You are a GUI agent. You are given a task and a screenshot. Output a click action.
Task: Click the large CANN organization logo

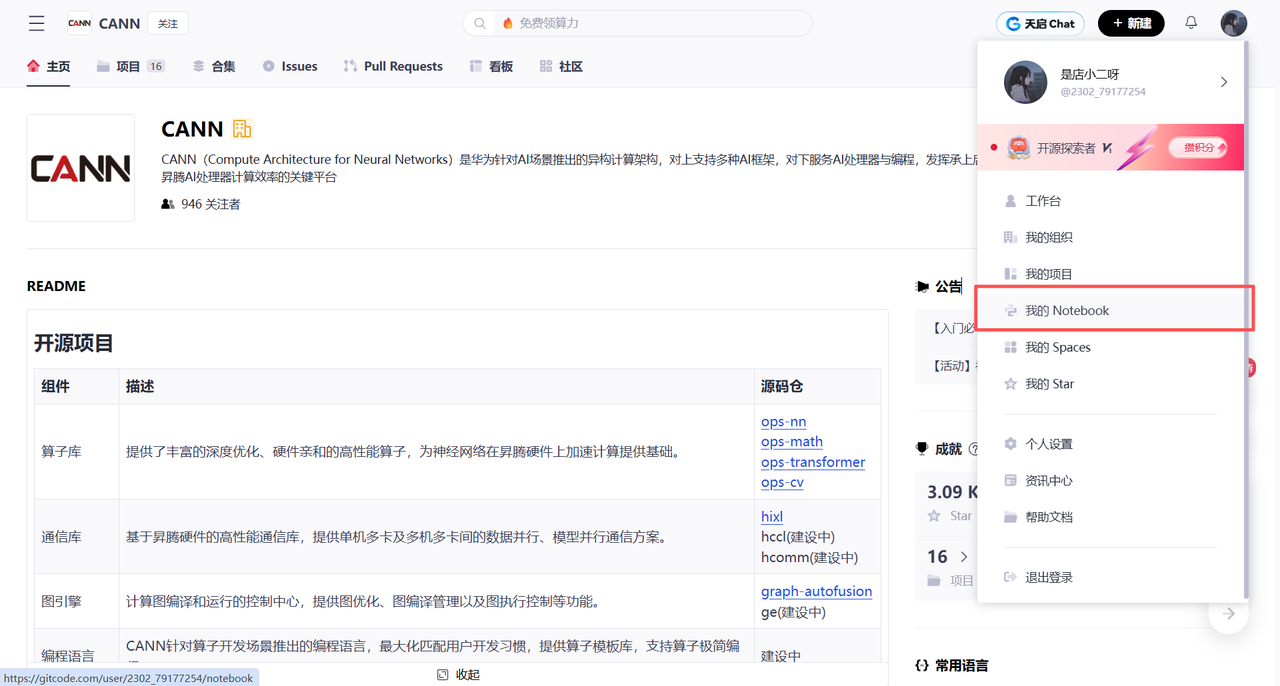click(81, 168)
